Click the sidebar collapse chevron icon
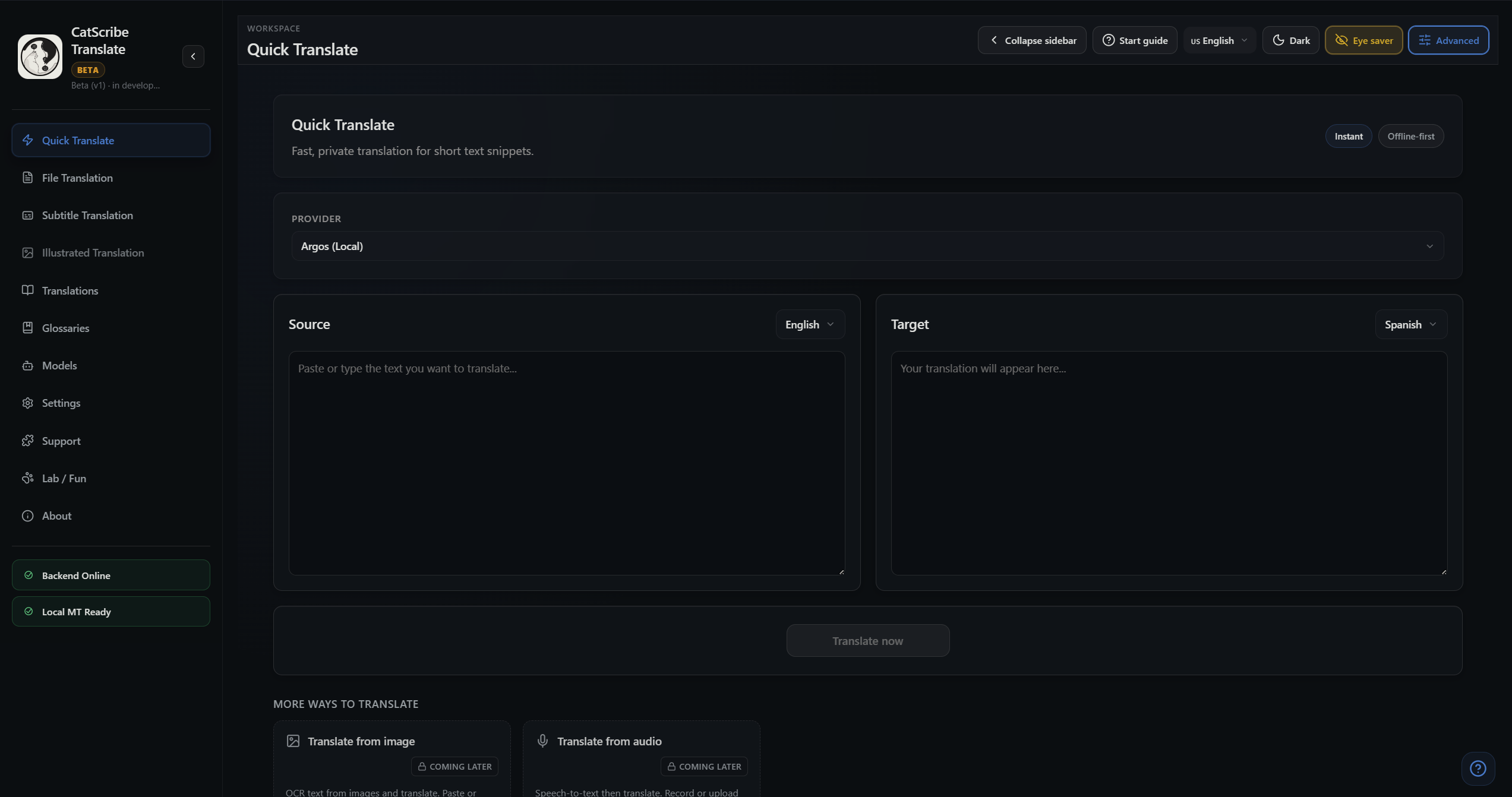1512x797 pixels. [x=193, y=56]
